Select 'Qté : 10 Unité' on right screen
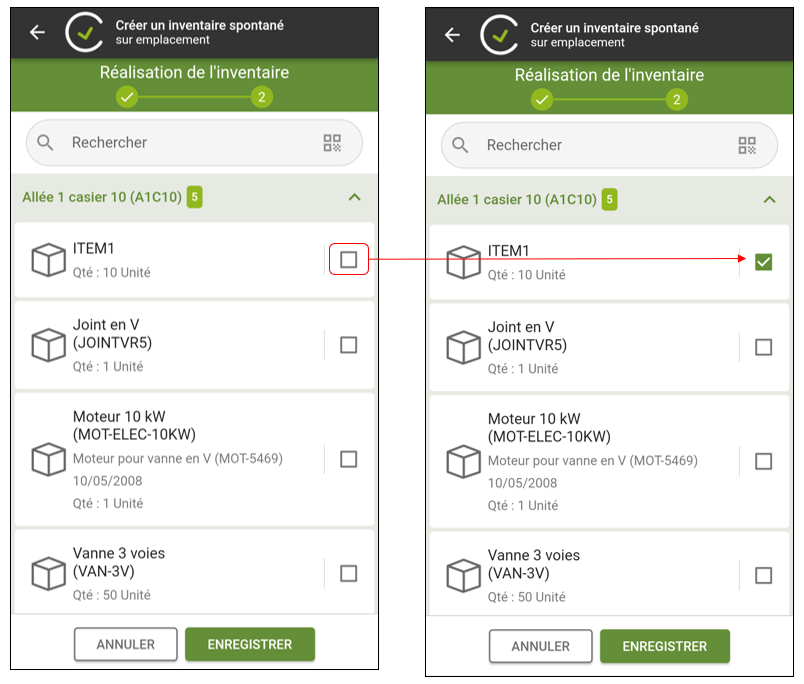Image resolution: width=804 pixels, height=684 pixels. (527, 275)
